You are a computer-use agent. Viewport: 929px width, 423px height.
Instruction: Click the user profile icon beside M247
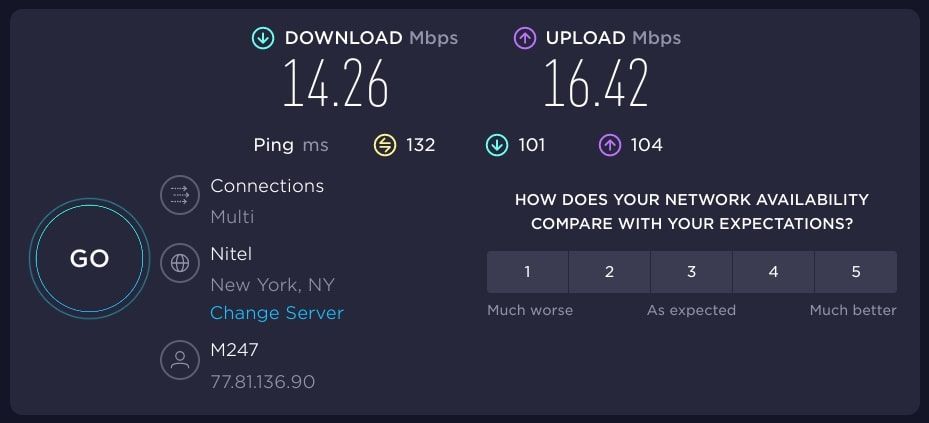coord(180,360)
